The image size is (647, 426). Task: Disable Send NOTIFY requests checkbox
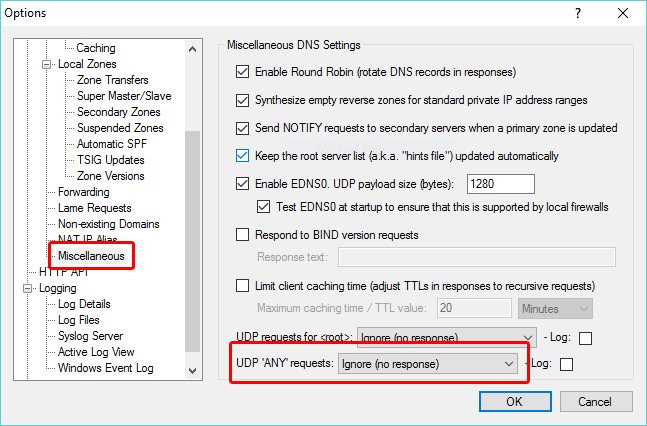coord(241,128)
